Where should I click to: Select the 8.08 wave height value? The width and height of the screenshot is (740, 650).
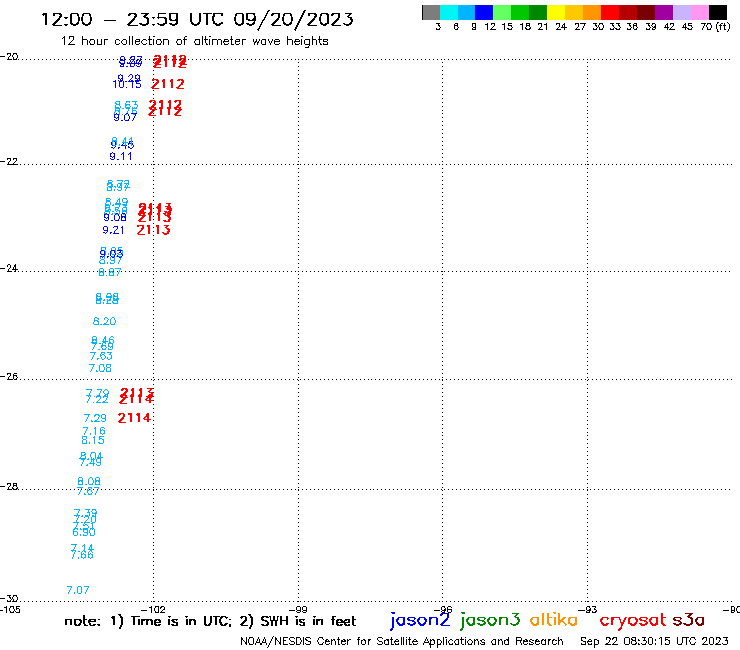pos(89,481)
